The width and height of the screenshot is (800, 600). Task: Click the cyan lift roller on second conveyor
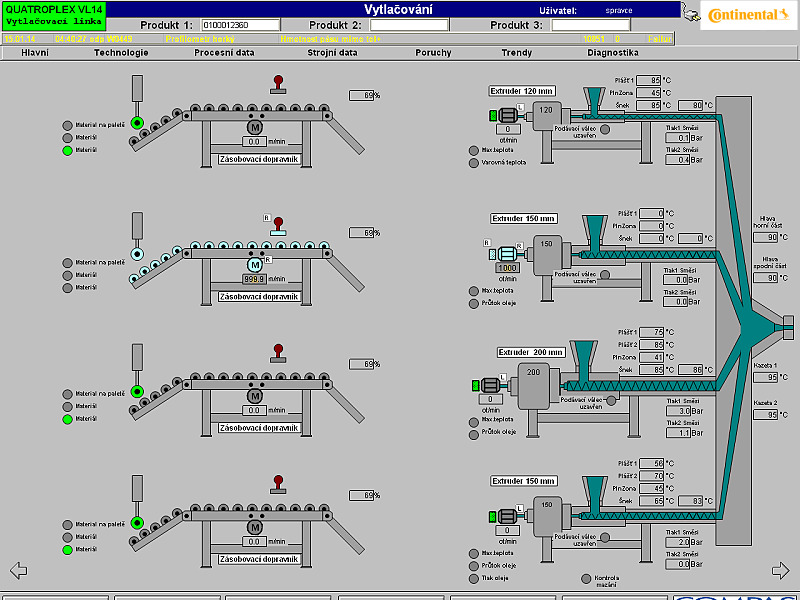[x=137, y=254]
